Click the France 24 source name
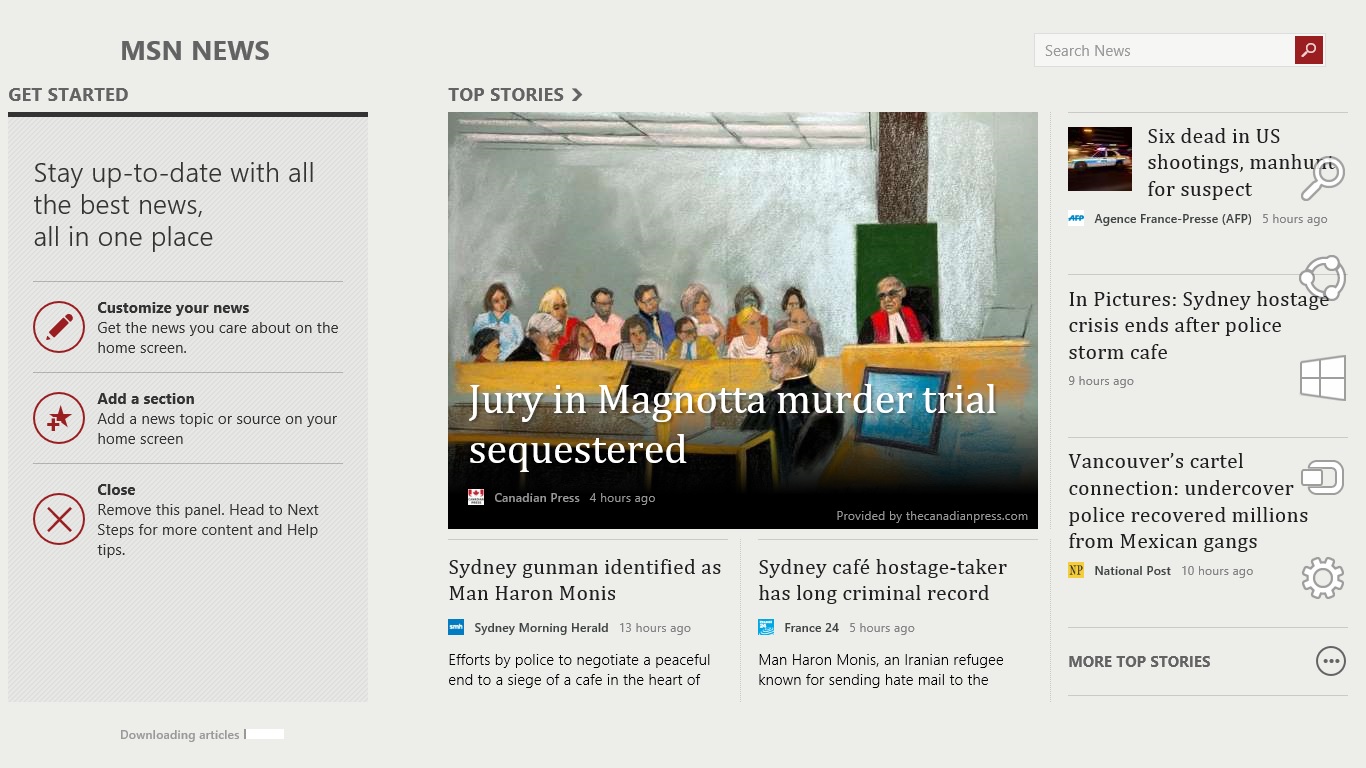 [x=811, y=628]
